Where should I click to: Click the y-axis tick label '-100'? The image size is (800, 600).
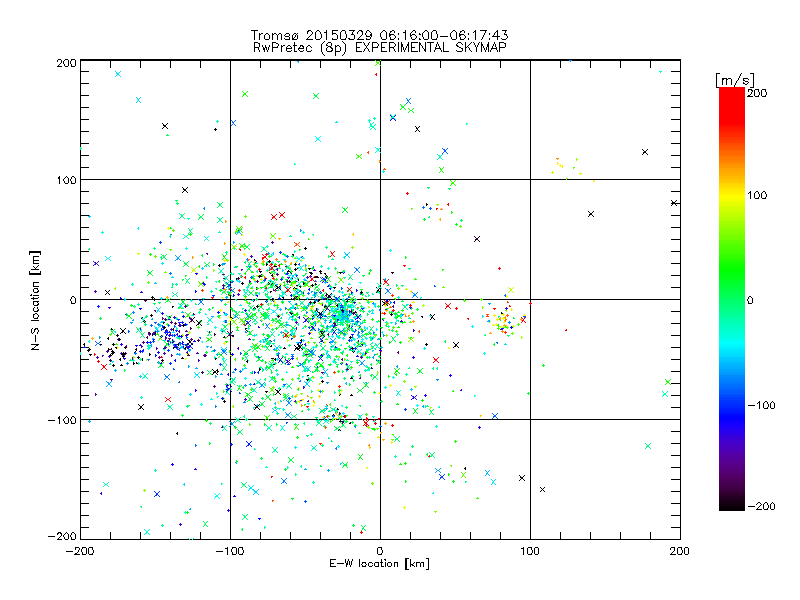tap(62, 420)
